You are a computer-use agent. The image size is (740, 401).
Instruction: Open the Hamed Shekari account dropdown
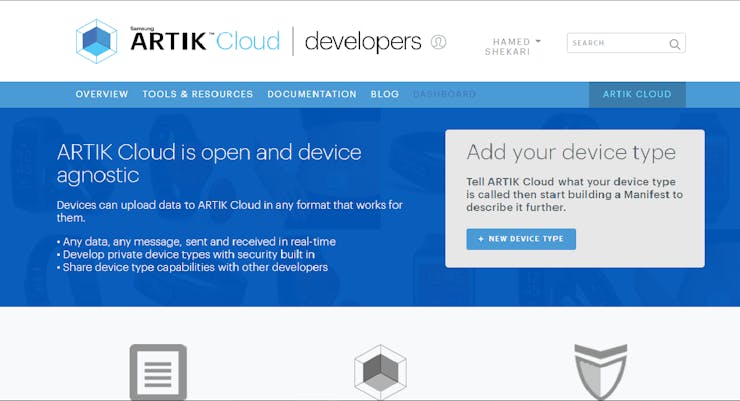513,47
